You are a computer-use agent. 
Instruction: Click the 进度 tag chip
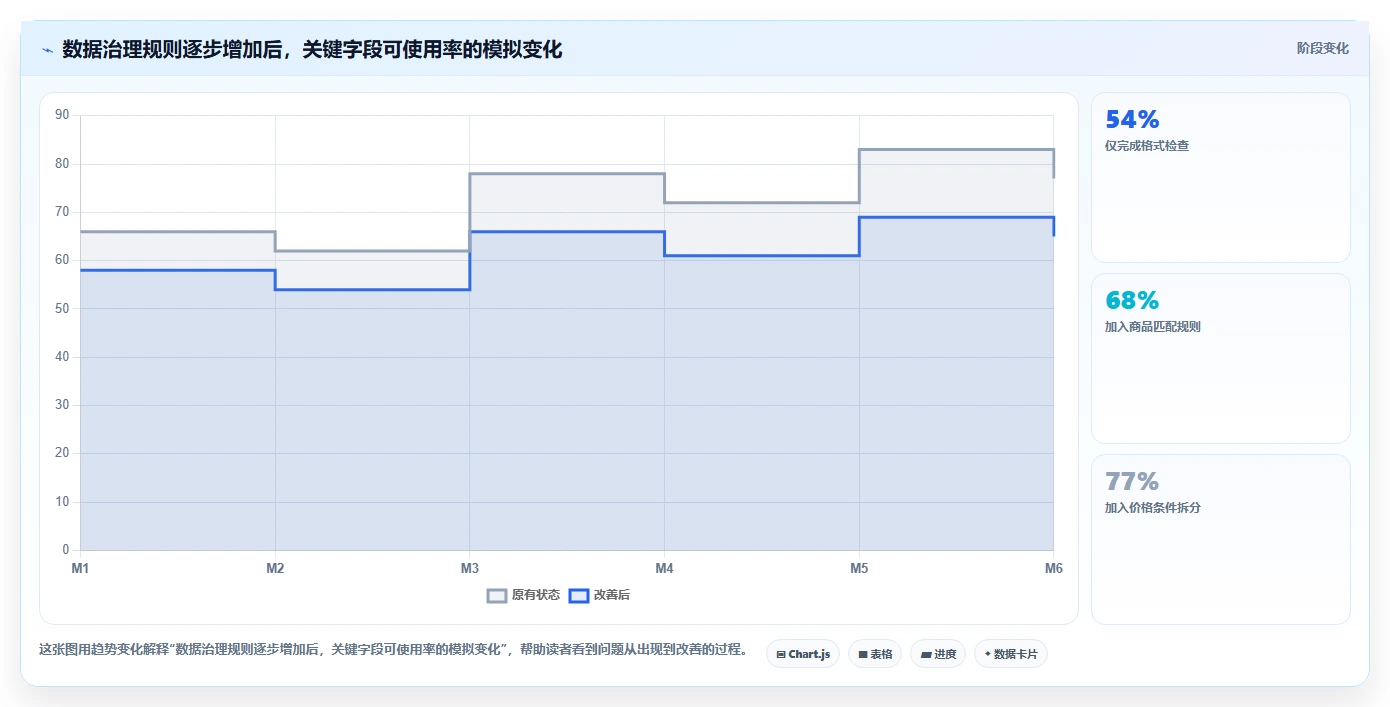(x=938, y=654)
